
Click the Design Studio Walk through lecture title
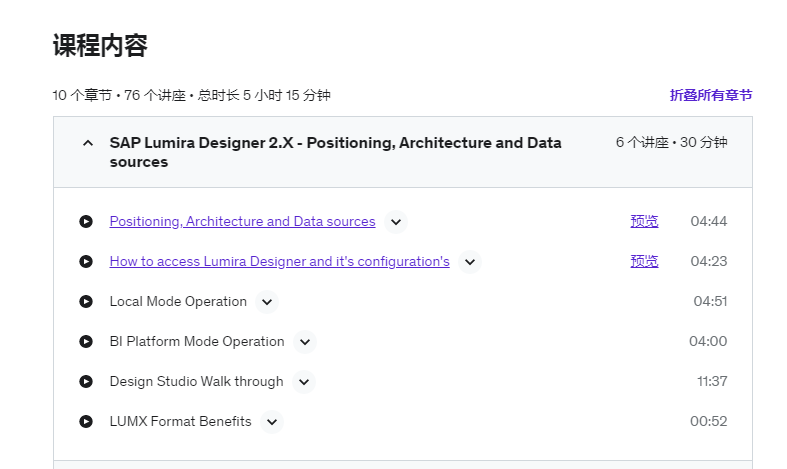[x=196, y=382]
